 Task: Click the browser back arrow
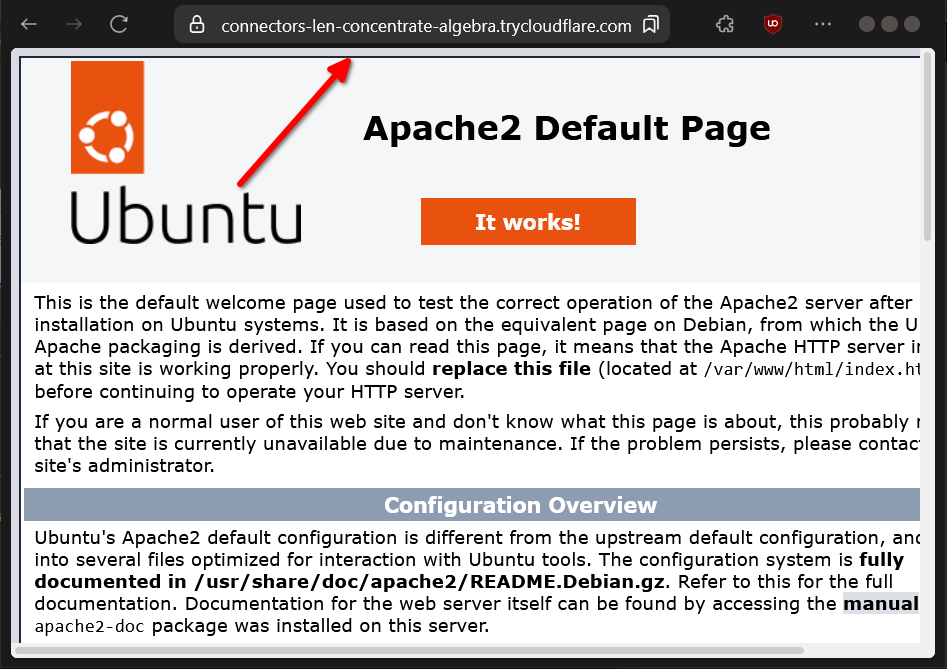point(28,24)
